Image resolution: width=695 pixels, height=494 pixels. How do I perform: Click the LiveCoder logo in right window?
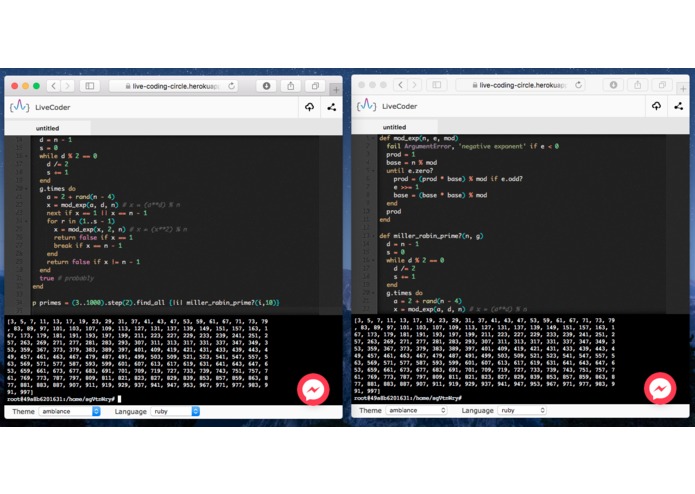367,105
